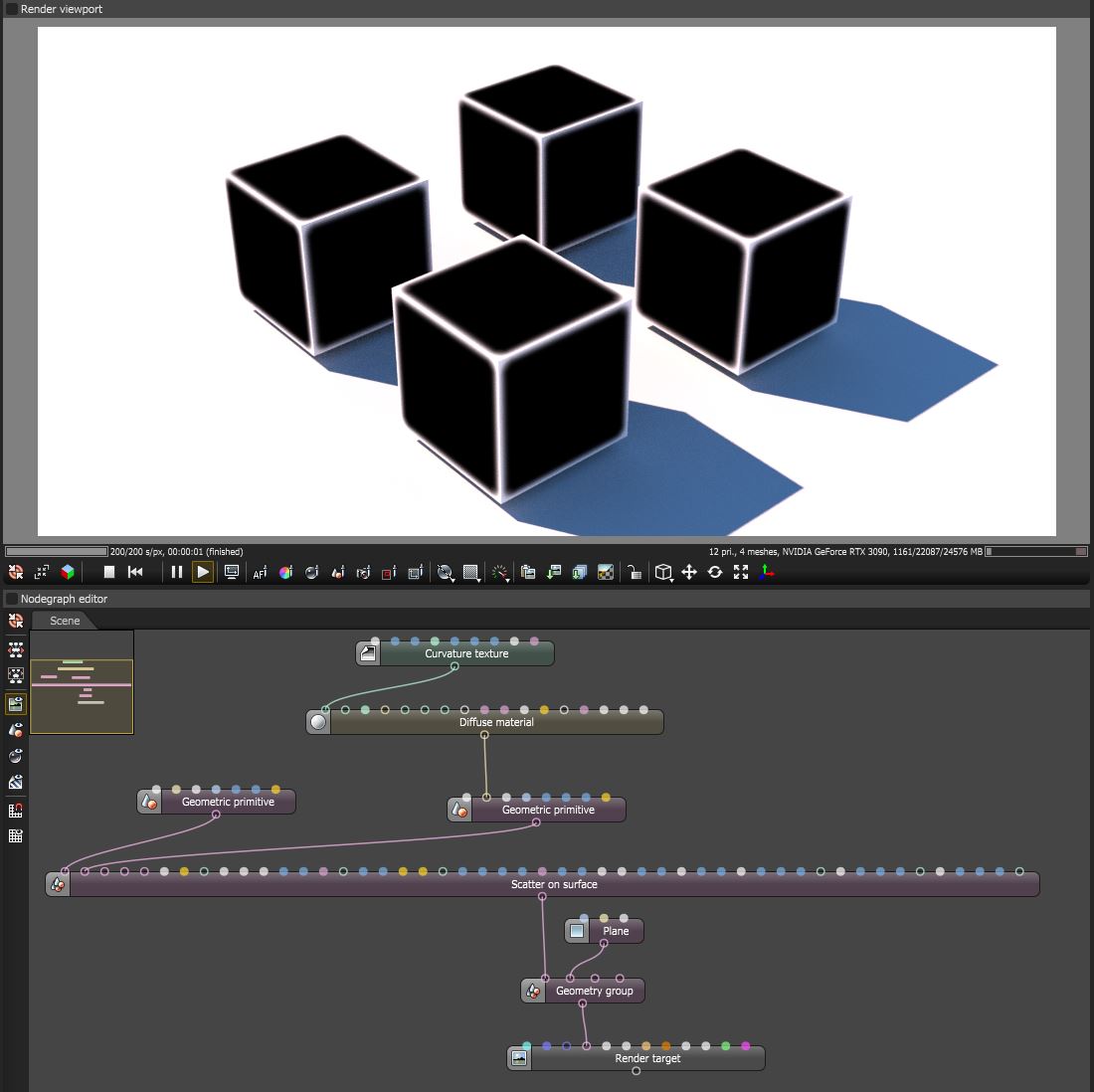Toggle the mesh preview eye icon
This screenshot has height=1092, width=1094.
[15, 731]
